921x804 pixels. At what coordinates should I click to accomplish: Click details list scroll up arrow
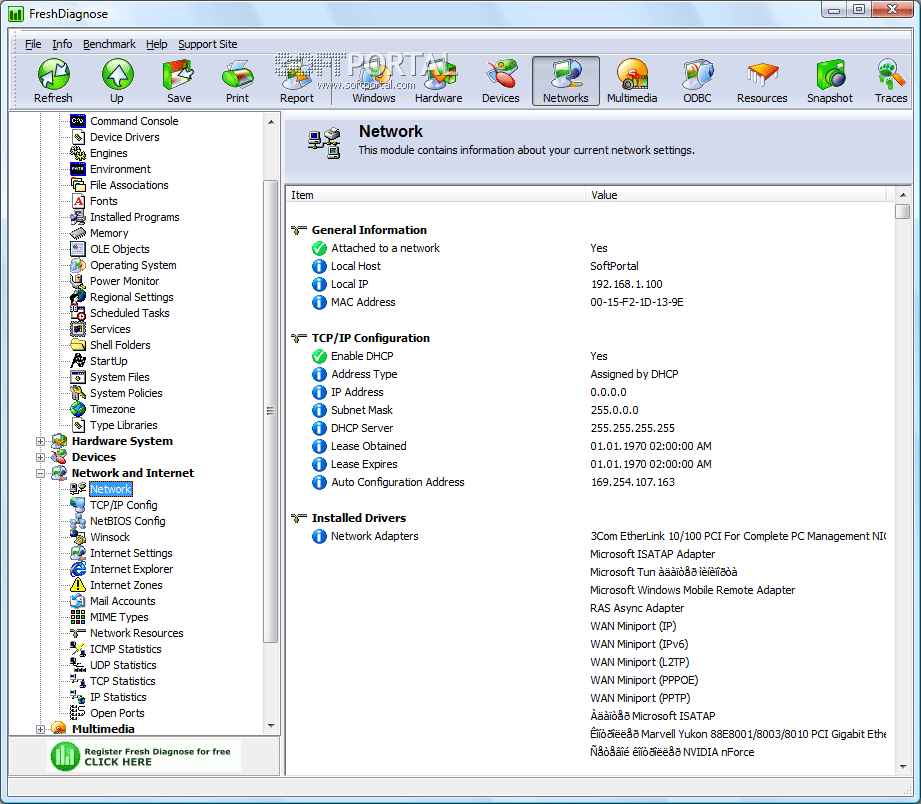click(903, 194)
